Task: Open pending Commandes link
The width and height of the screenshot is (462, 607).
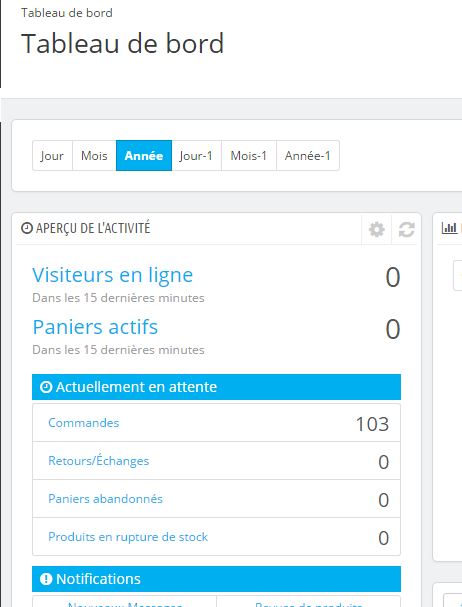Action: (x=84, y=422)
